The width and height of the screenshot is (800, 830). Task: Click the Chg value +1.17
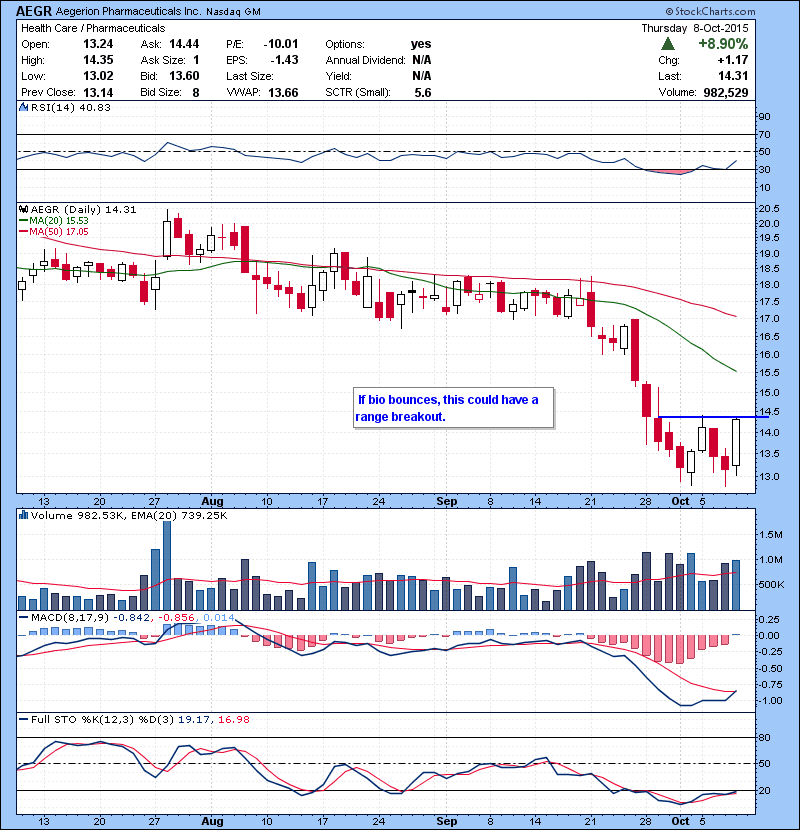(x=733, y=60)
